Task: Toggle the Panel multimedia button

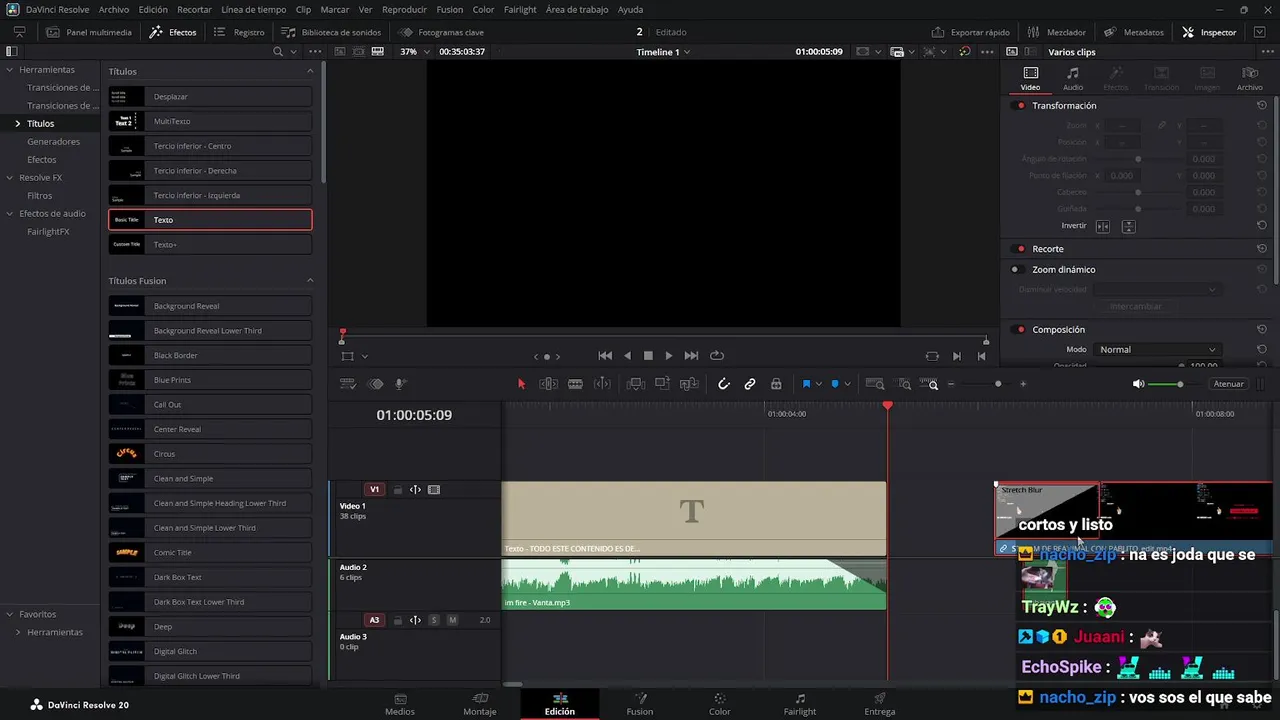Action: click(89, 32)
